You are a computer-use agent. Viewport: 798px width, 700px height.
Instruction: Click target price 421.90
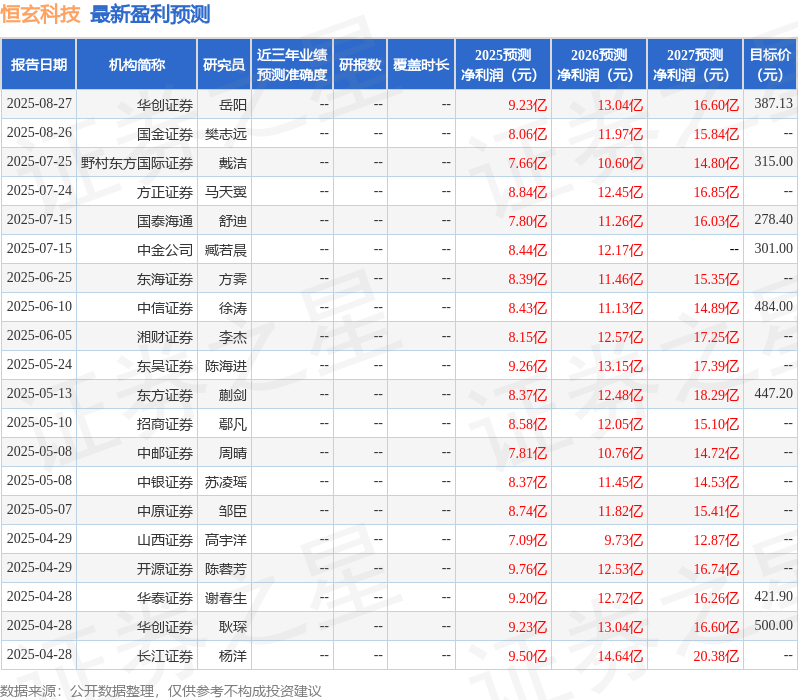click(773, 597)
